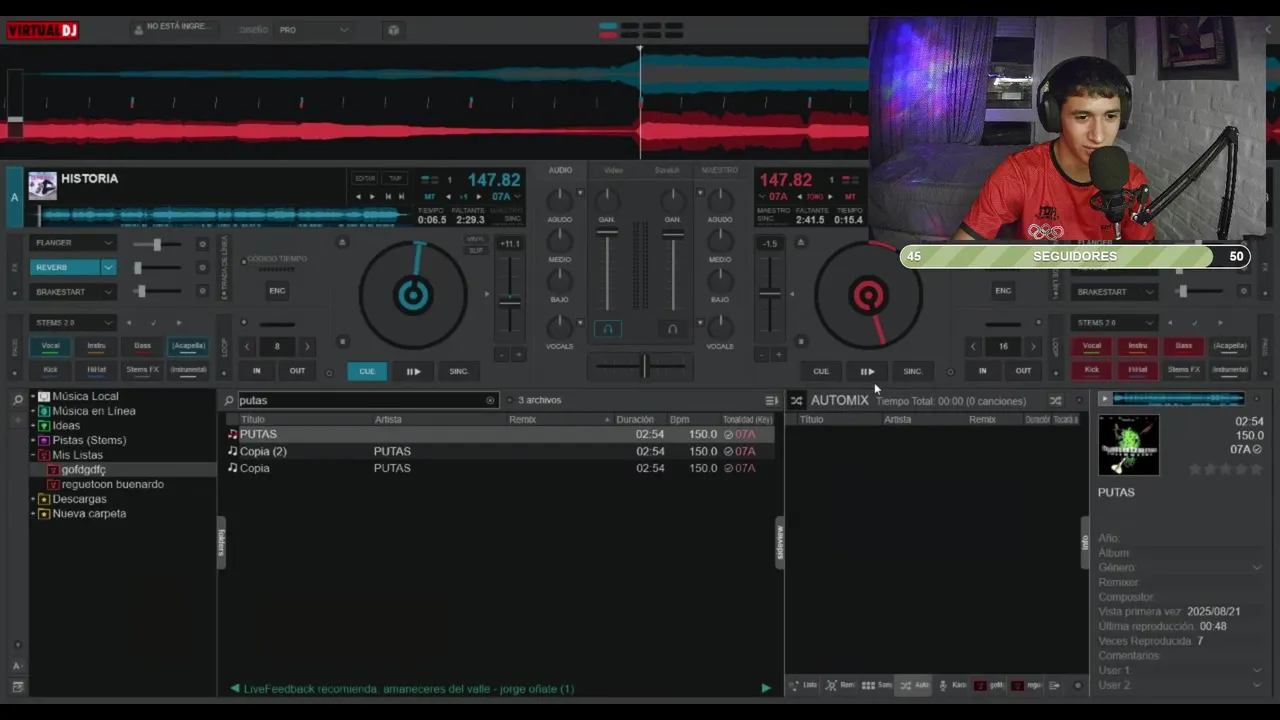Open the Brakestart effect settings gear on deck A
The image size is (1280, 720).
click(x=202, y=292)
